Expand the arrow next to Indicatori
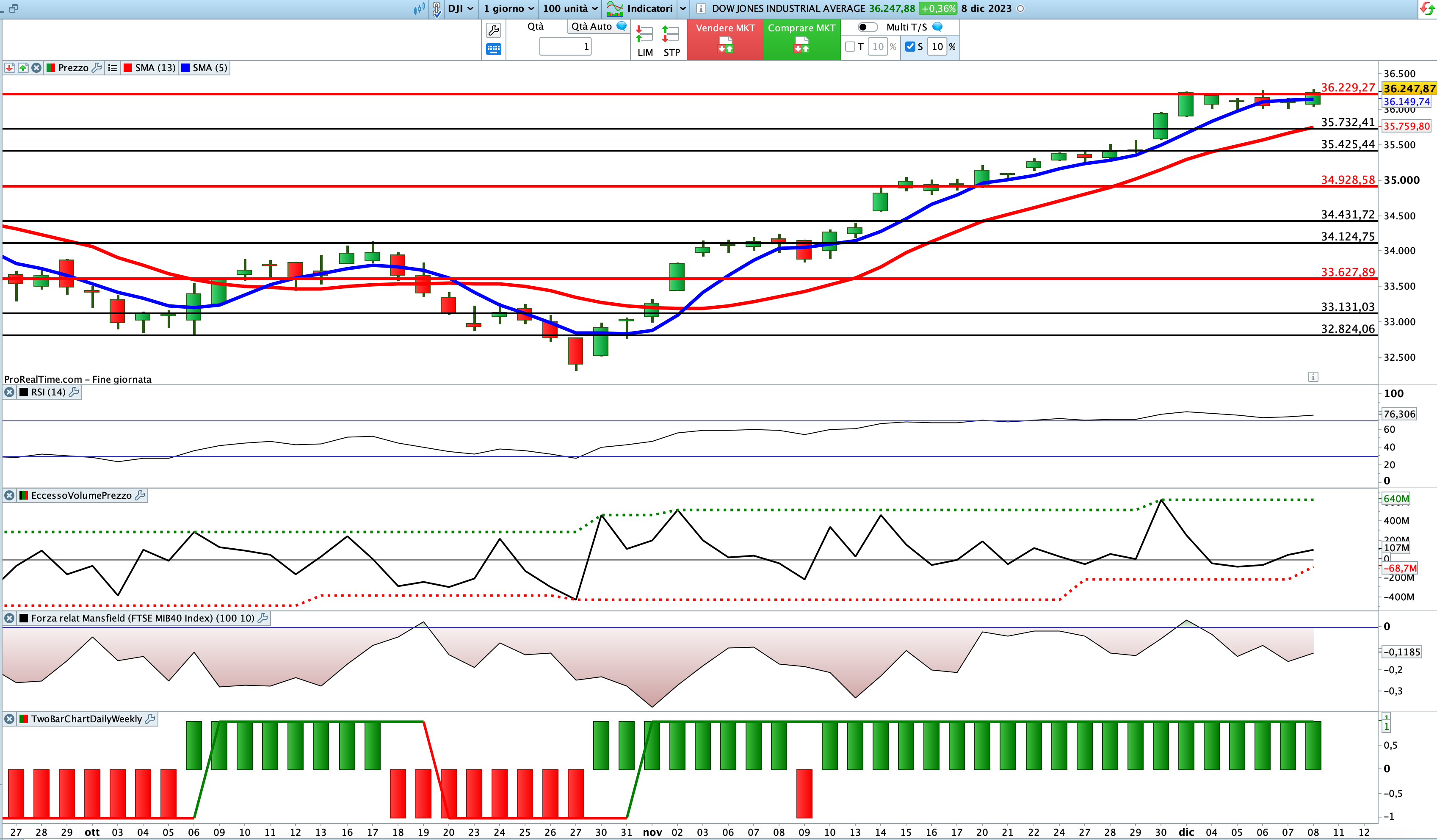1437x840 pixels. [683, 8]
